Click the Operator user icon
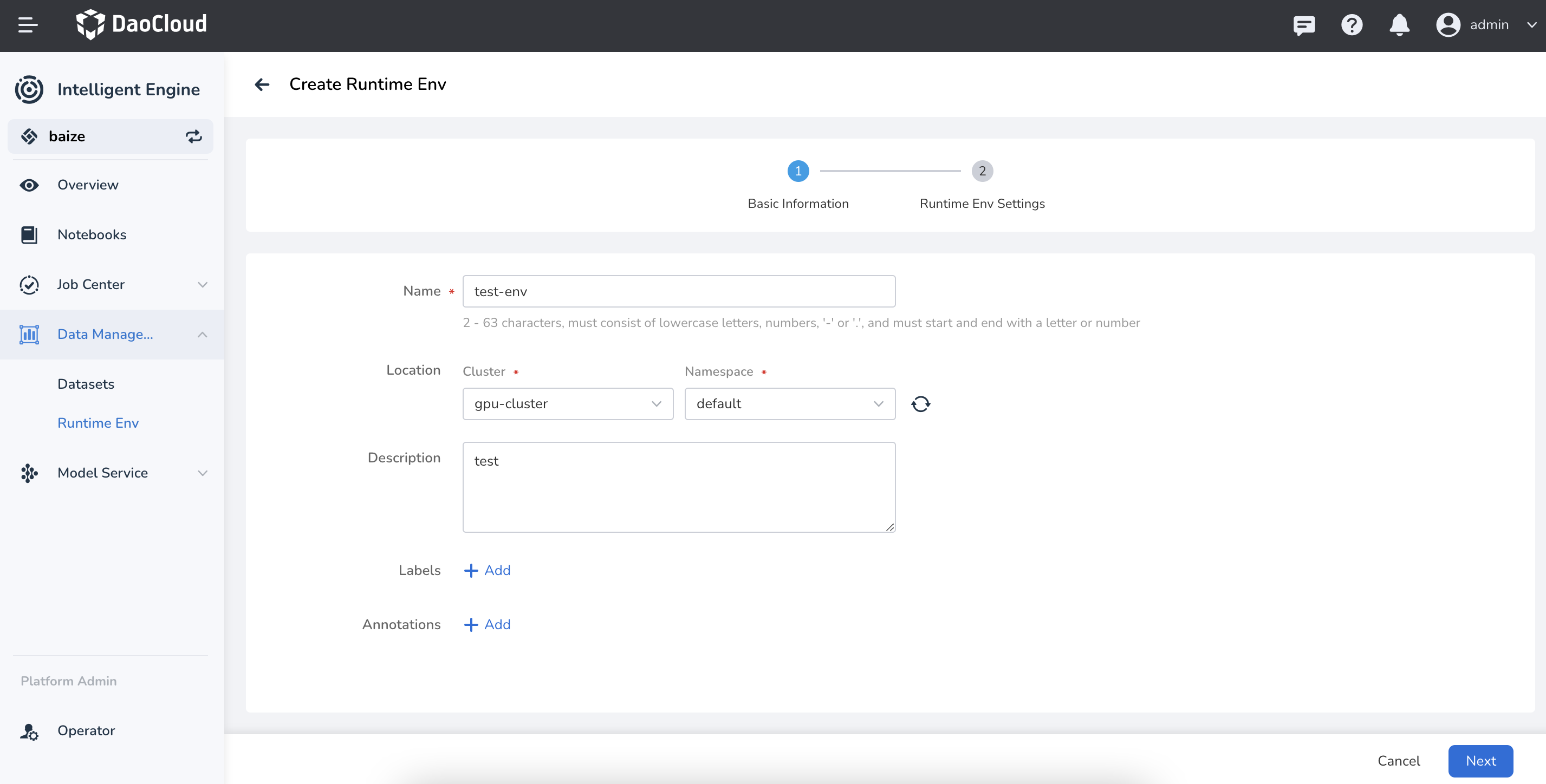The image size is (1546, 784). 29,730
